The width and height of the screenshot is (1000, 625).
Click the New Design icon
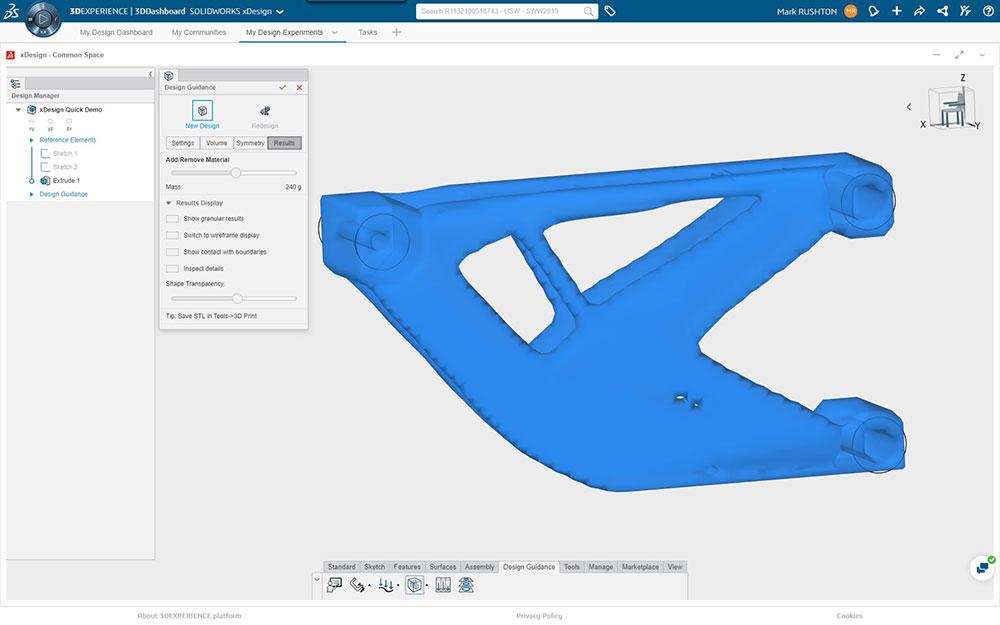click(202, 111)
